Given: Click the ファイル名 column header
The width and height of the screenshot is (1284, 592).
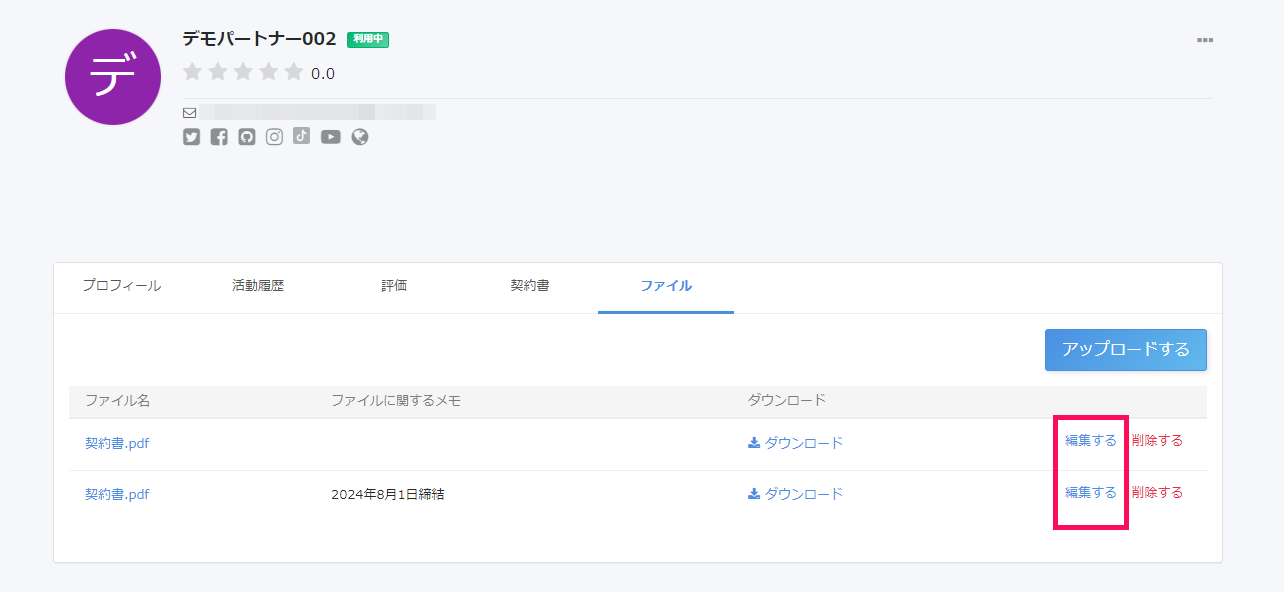Looking at the screenshot, I should (118, 401).
